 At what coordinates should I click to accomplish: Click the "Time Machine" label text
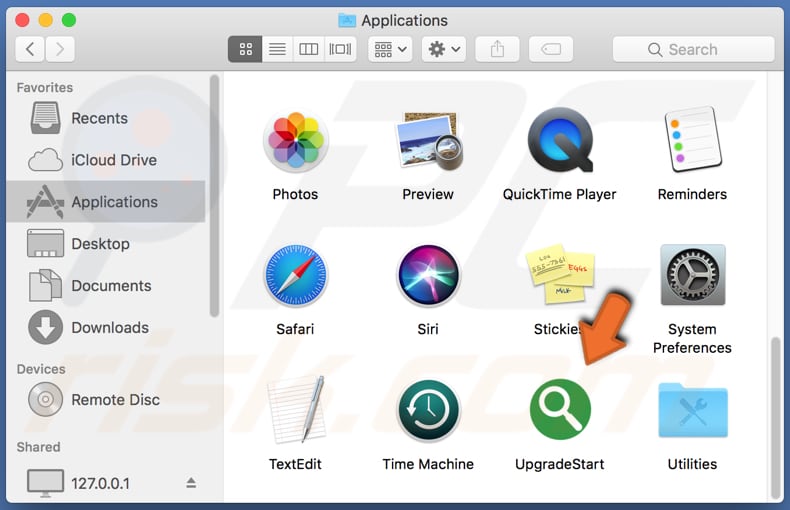pyautogui.click(x=428, y=464)
